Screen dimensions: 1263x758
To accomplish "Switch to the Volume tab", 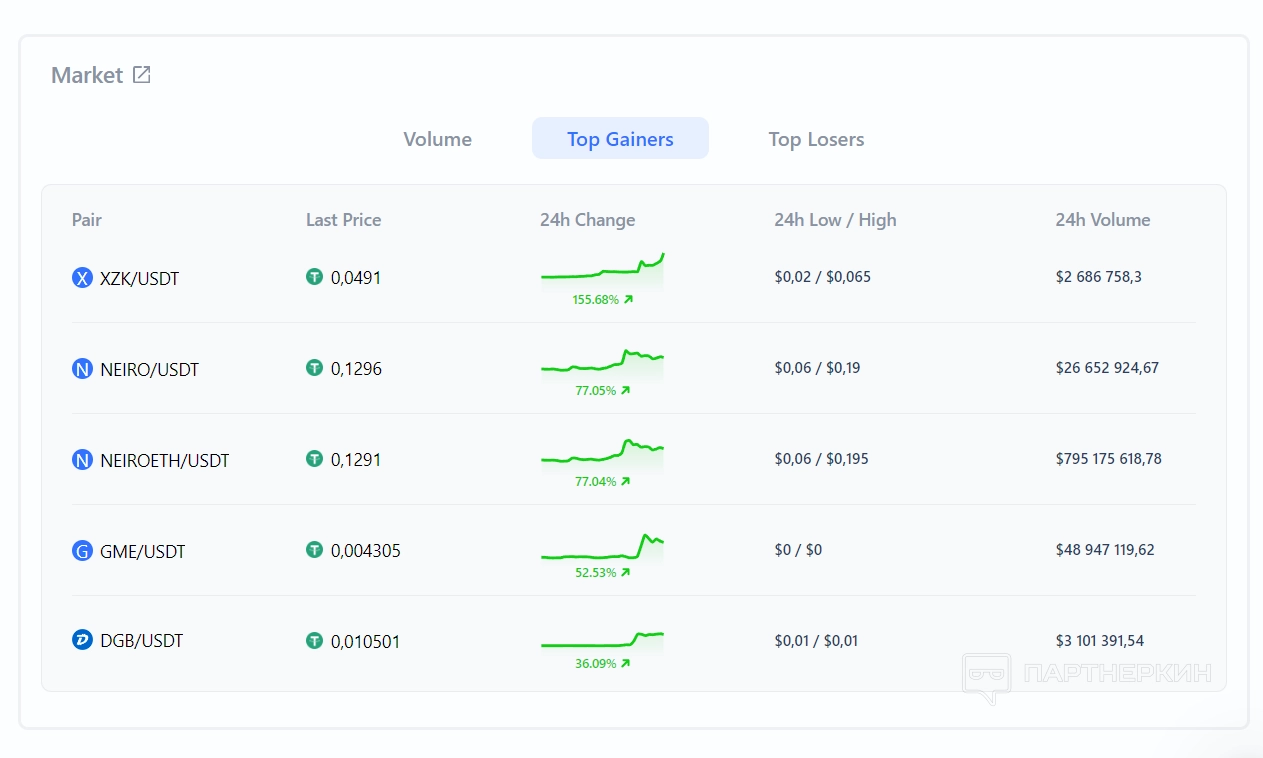I will click(x=437, y=139).
